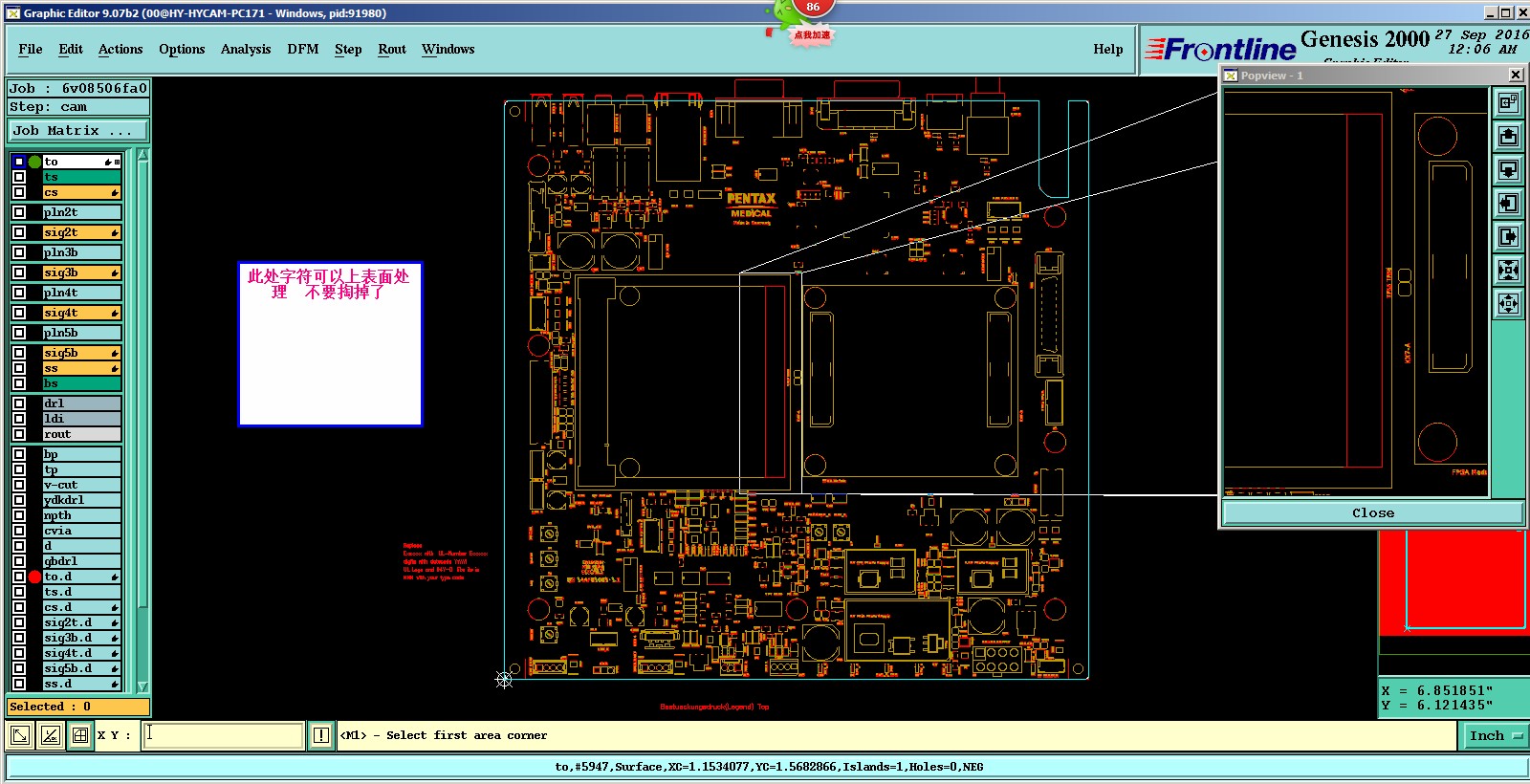1530x784 pixels.
Task: Click the hand icon on layer cs.d
Action: pyautogui.click(x=115, y=608)
